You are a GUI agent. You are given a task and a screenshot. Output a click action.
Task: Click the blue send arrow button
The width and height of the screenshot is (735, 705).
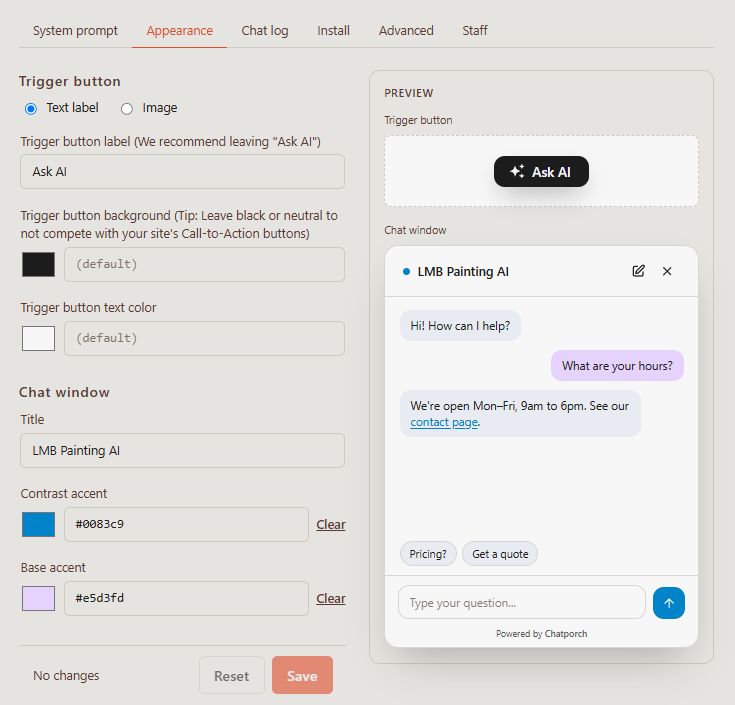point(668,603)
